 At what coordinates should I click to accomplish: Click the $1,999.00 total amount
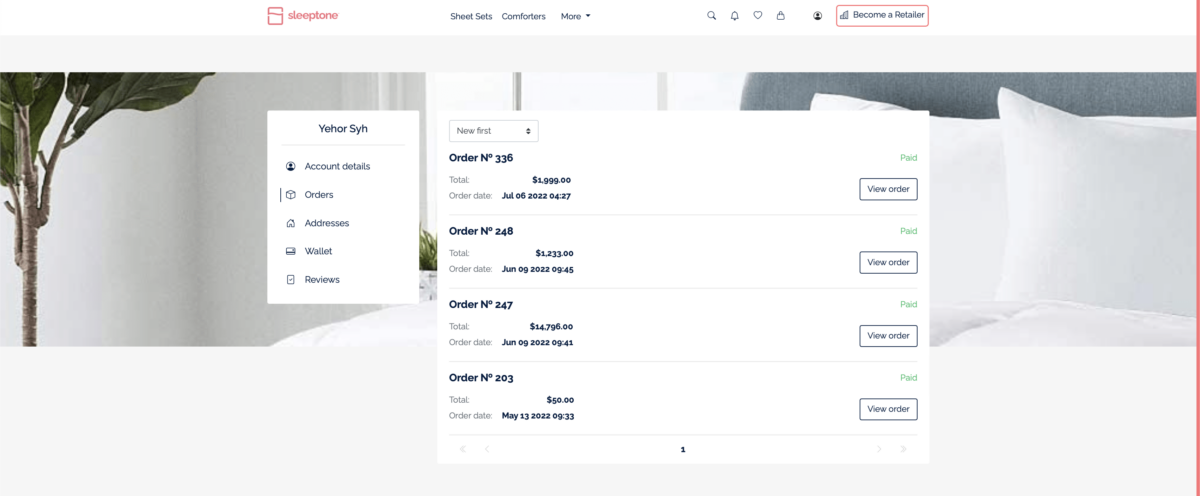(x=551, y=180)
